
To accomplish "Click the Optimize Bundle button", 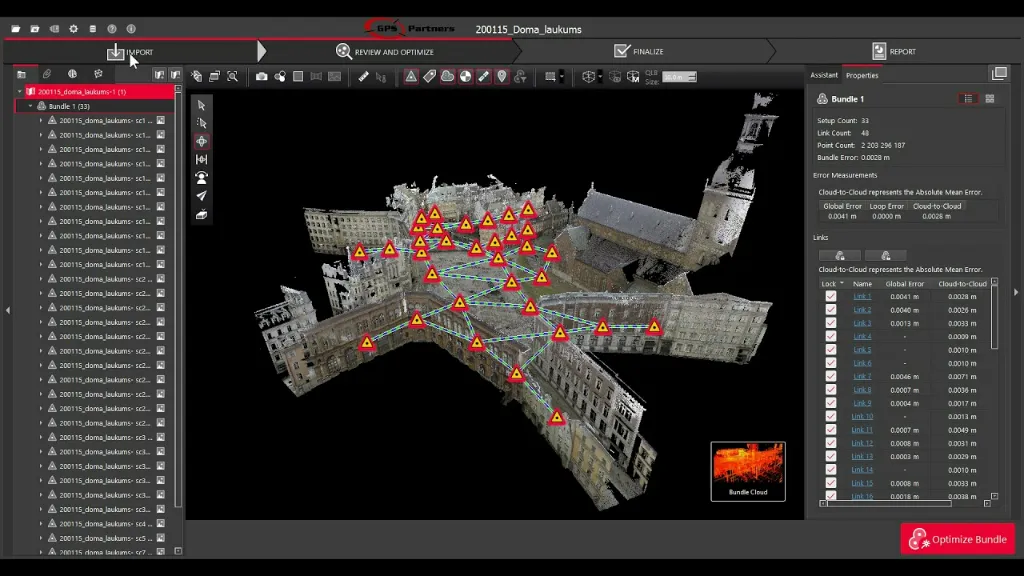I will [x=957, y=540].
